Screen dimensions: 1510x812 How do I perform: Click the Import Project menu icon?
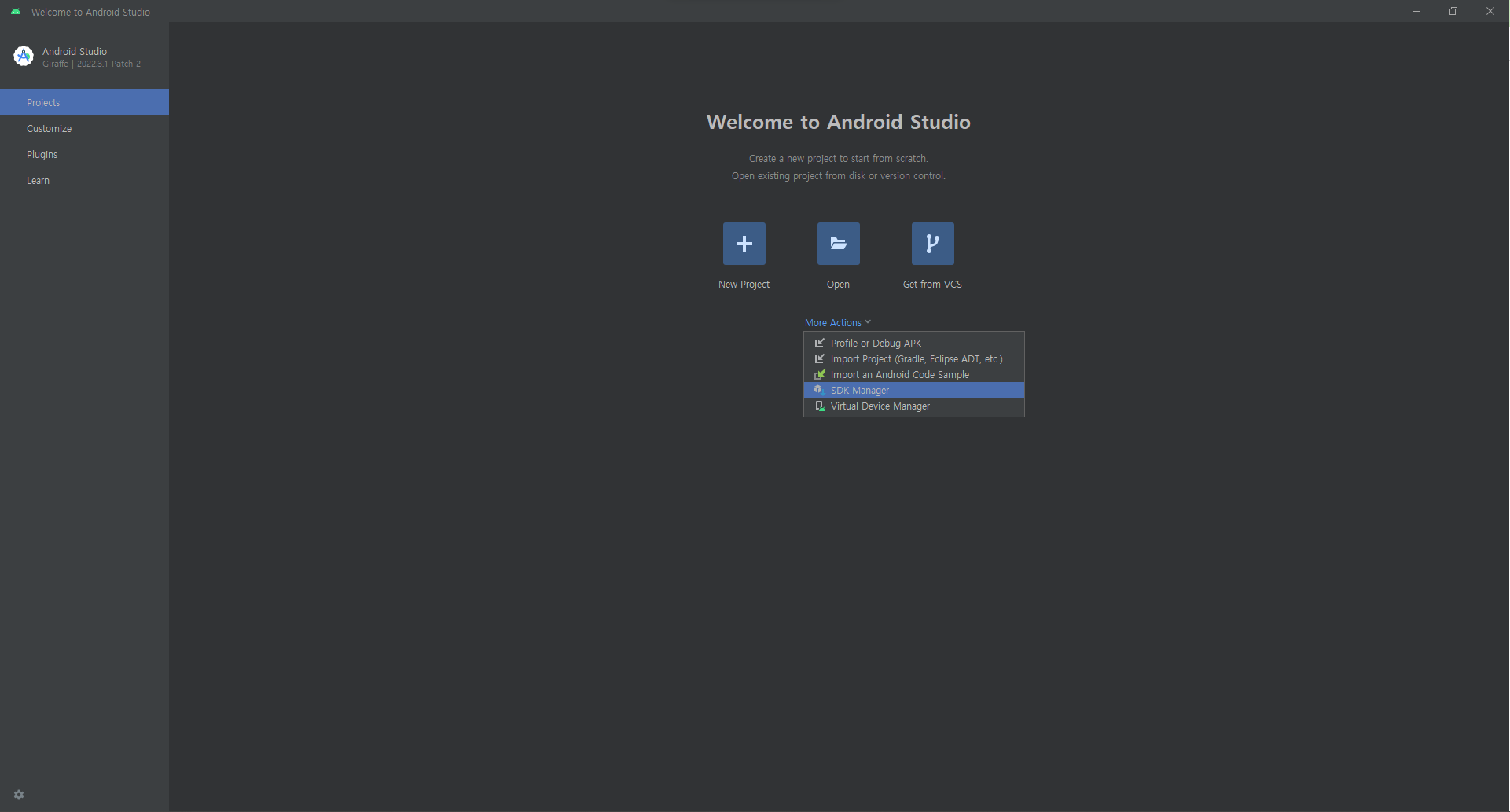819,358
